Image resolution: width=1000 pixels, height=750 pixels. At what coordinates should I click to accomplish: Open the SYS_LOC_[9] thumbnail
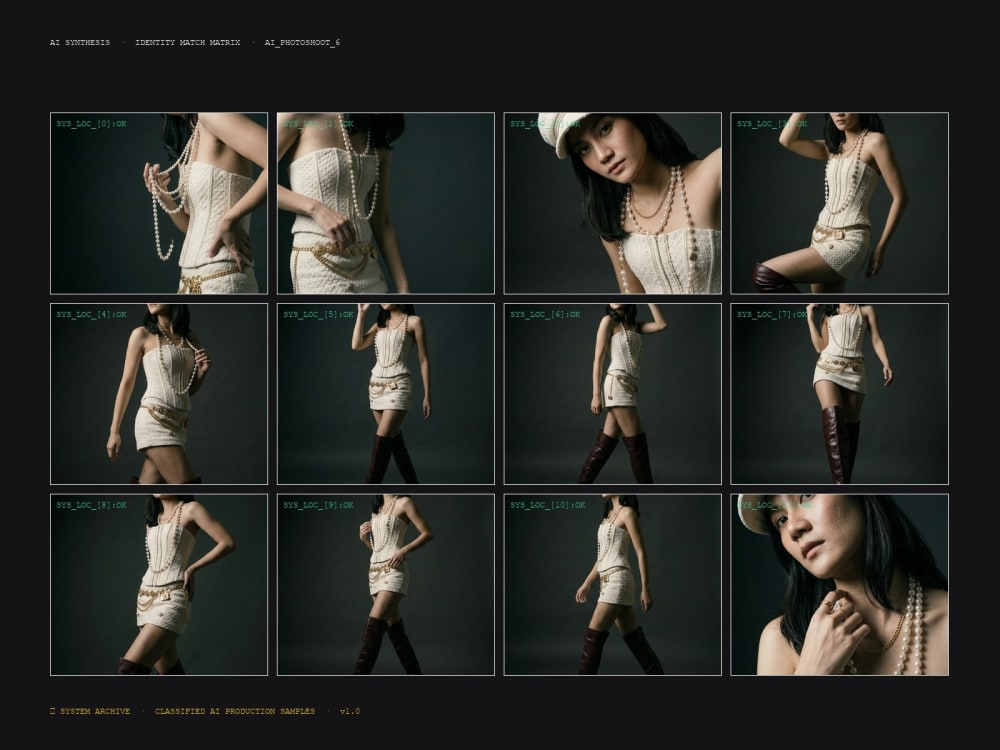pos(386,584)
